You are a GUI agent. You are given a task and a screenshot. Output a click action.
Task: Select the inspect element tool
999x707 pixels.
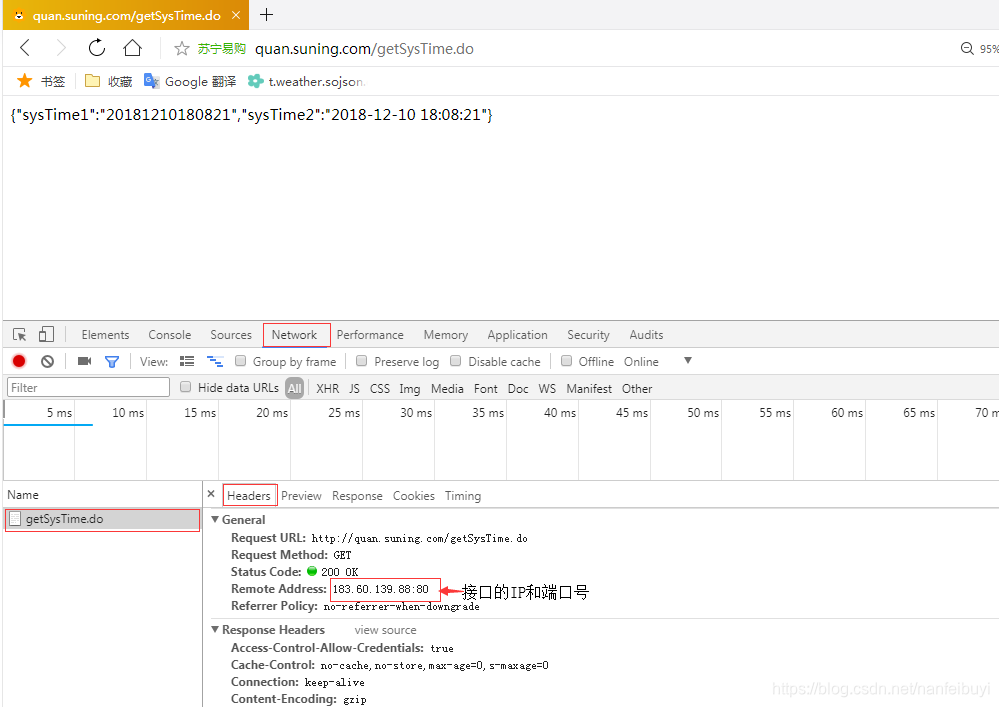(x=17, y=334)
